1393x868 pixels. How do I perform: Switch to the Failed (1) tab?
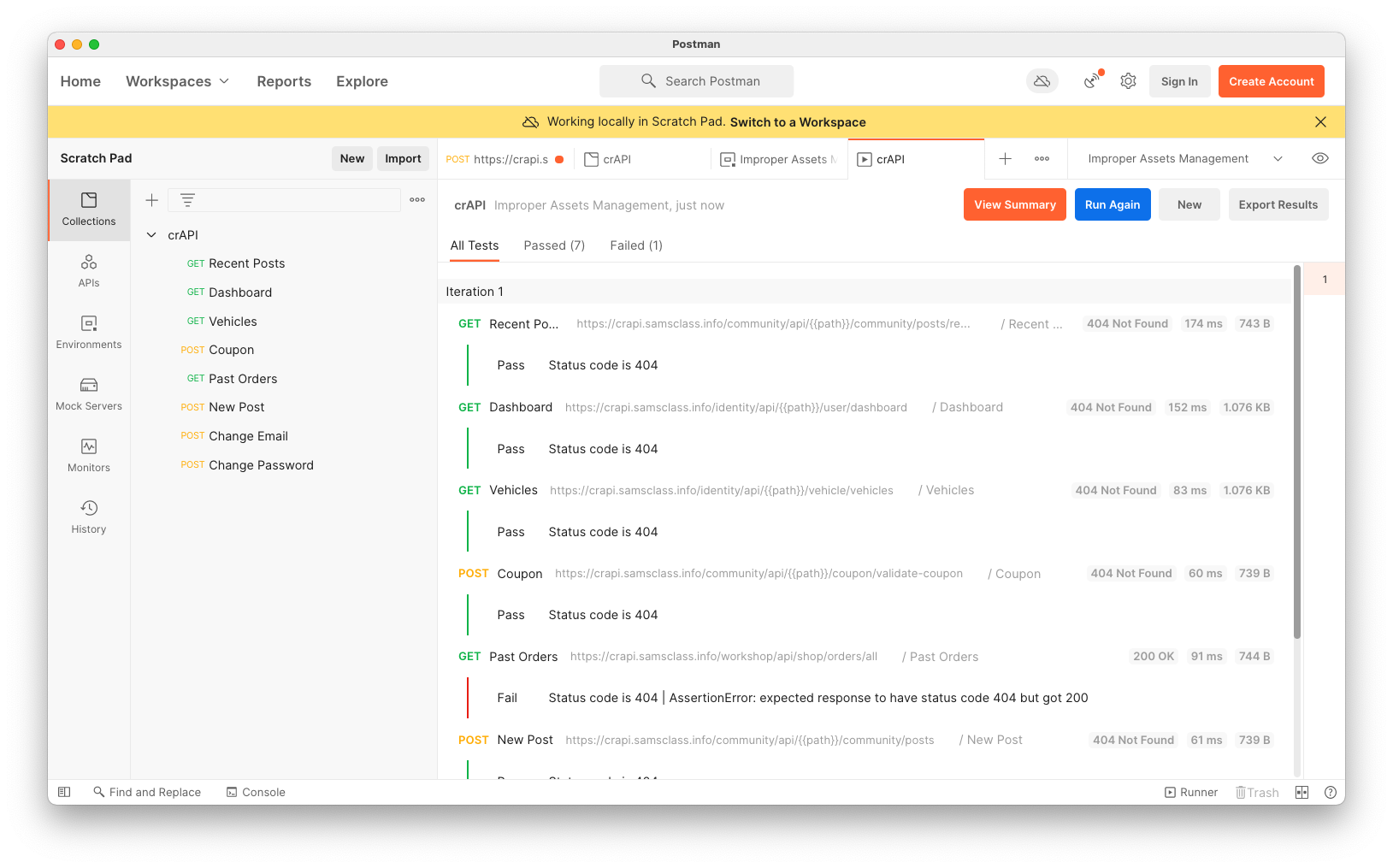[x=636, y=245]
